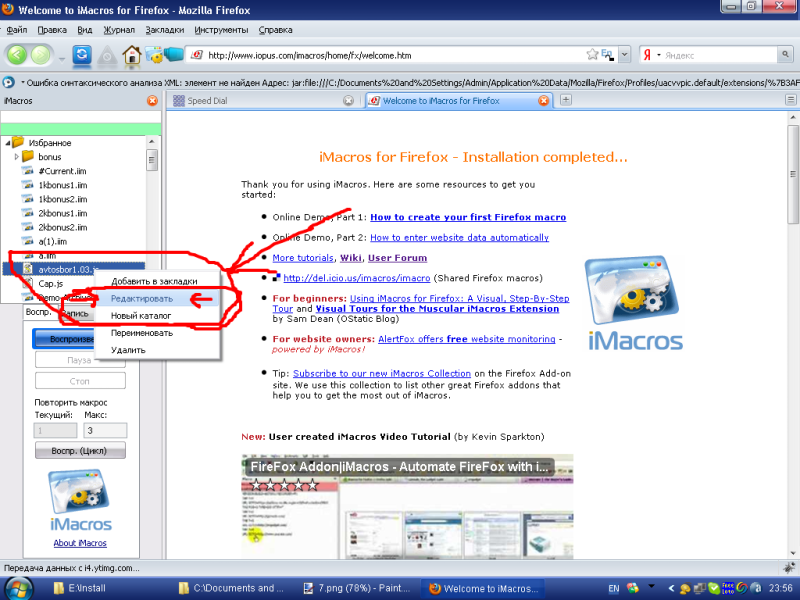Open the address bar history dropdown
The width and height of the screenshot is (800, 600).
(x=624, y=55)
